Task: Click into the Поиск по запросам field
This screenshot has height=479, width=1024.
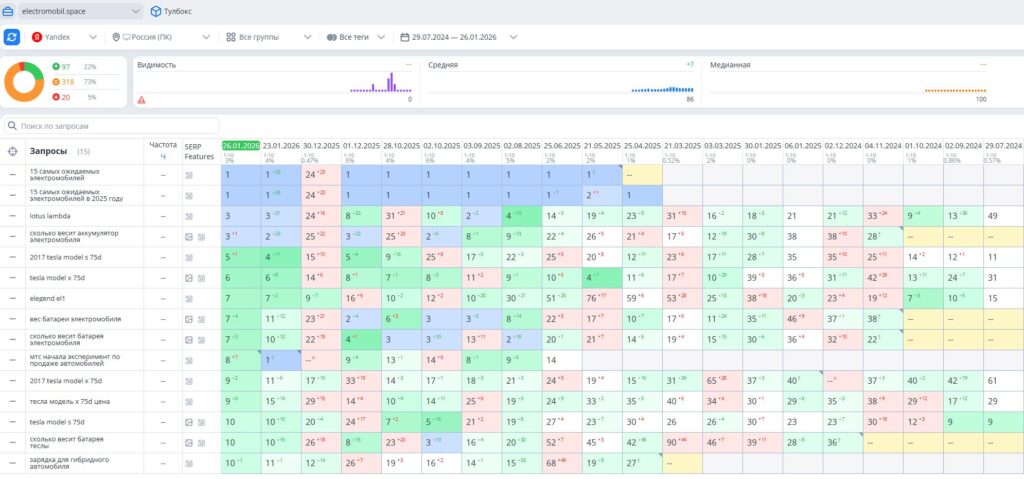Action: pos(111,126)
